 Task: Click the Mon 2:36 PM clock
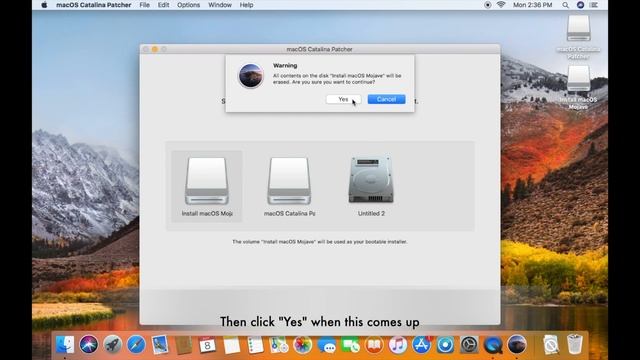click(x=532, y=5)
